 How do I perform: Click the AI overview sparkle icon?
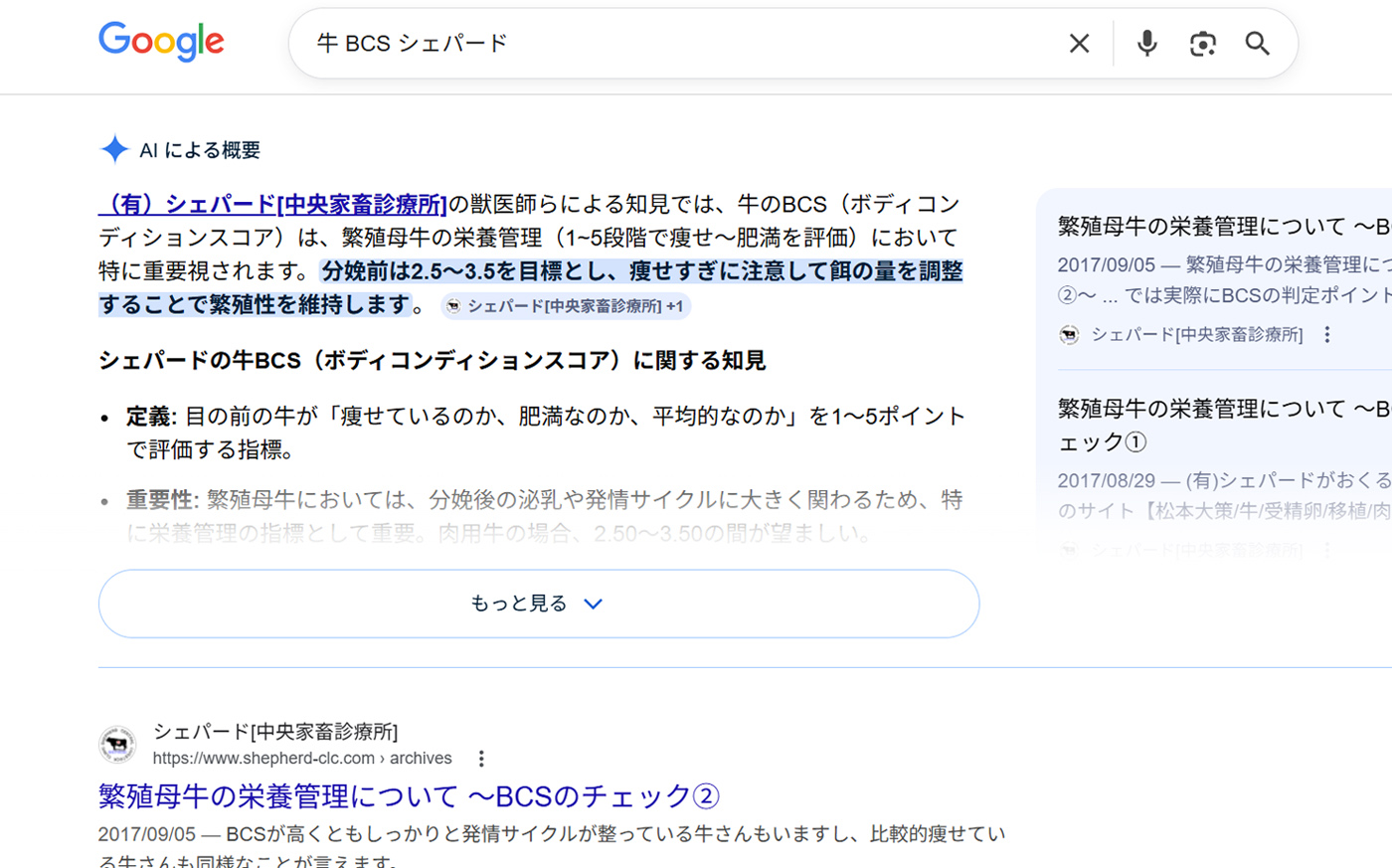[114, 149]
